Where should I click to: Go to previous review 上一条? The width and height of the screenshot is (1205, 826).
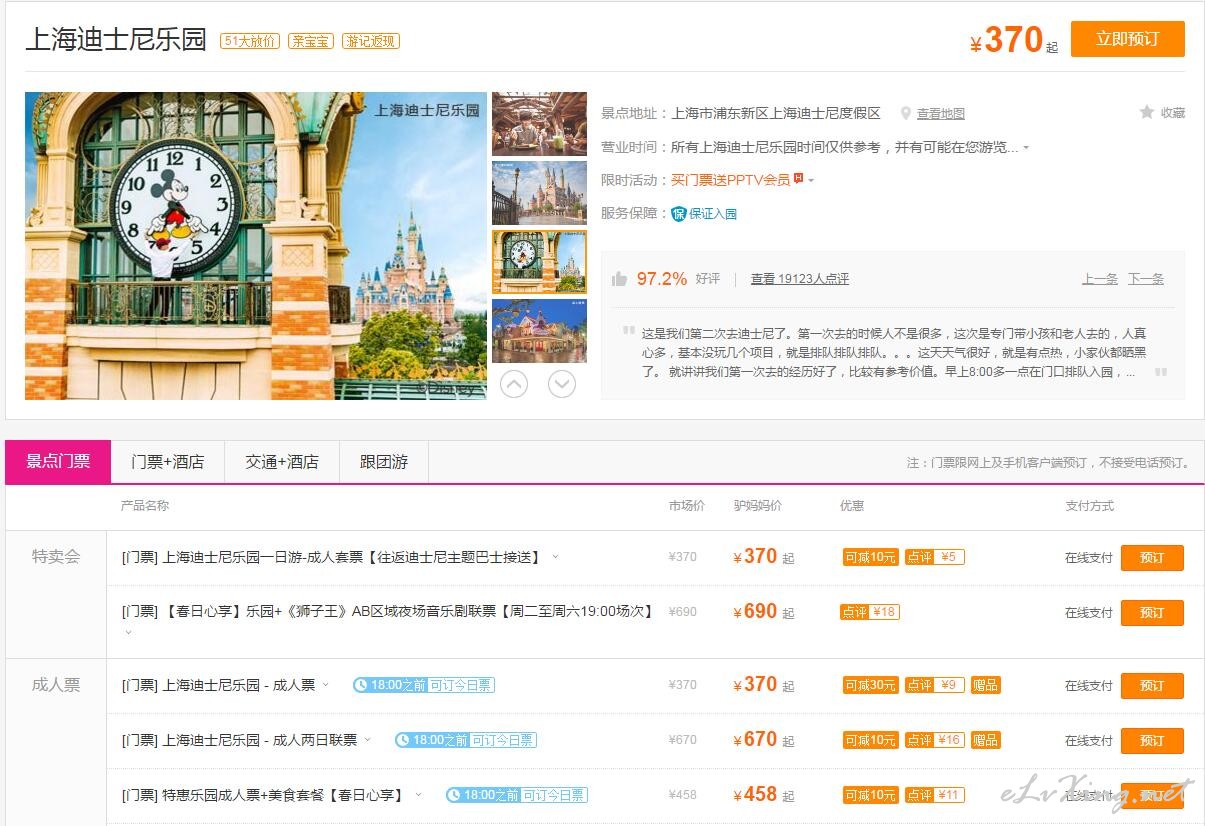coord(1100,279)
